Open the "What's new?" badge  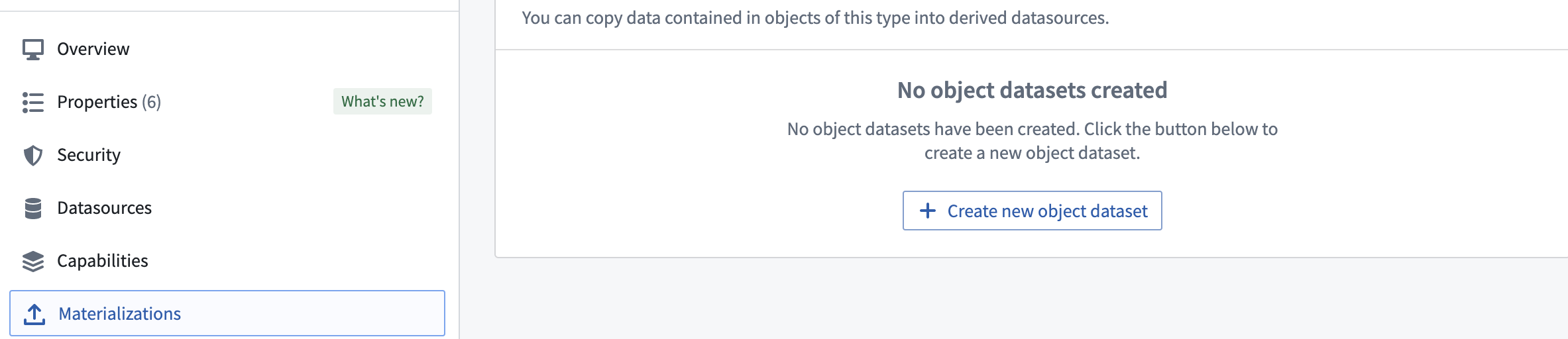tap(382, 101)
